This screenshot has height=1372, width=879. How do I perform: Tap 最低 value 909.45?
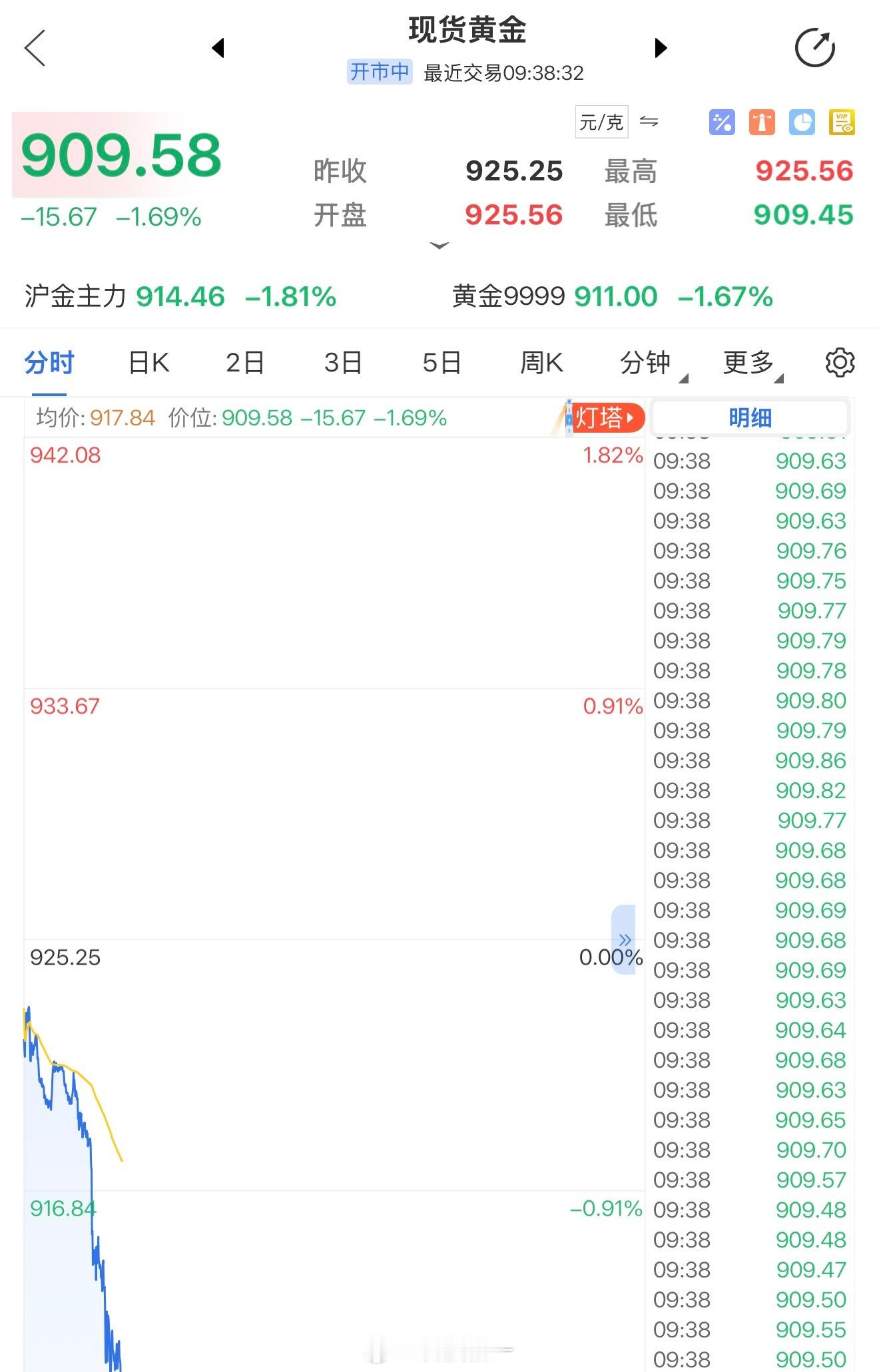click(x=803, y=215)
